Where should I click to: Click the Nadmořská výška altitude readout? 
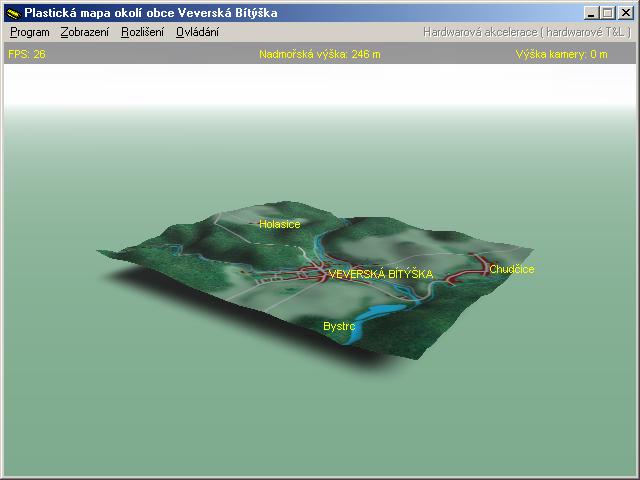[x=319, y=54]
